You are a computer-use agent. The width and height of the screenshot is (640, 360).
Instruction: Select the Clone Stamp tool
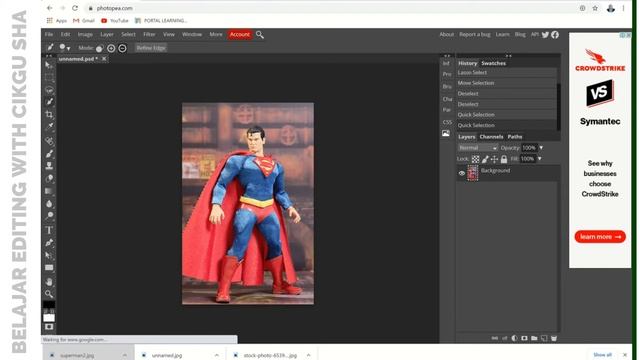(x=49, y=166)
